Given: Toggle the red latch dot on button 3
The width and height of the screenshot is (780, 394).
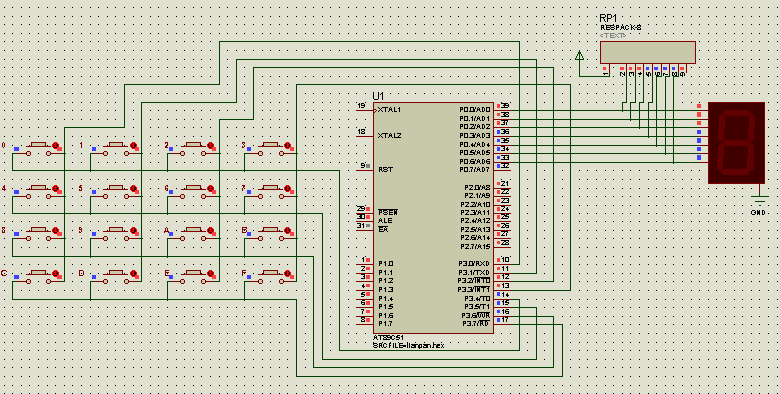Looking at the screenshot, I should (x=287, y=145).
